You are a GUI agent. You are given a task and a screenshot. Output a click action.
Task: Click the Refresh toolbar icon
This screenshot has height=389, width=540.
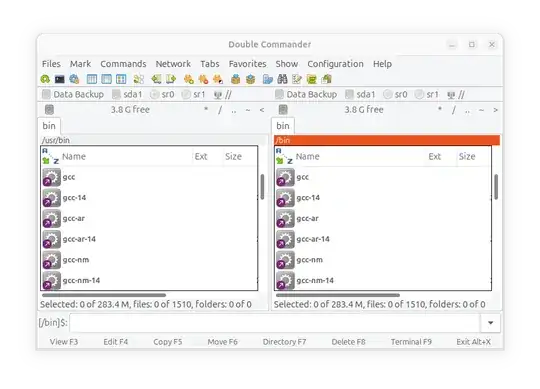pyautogui.click(x=45, y=79)
